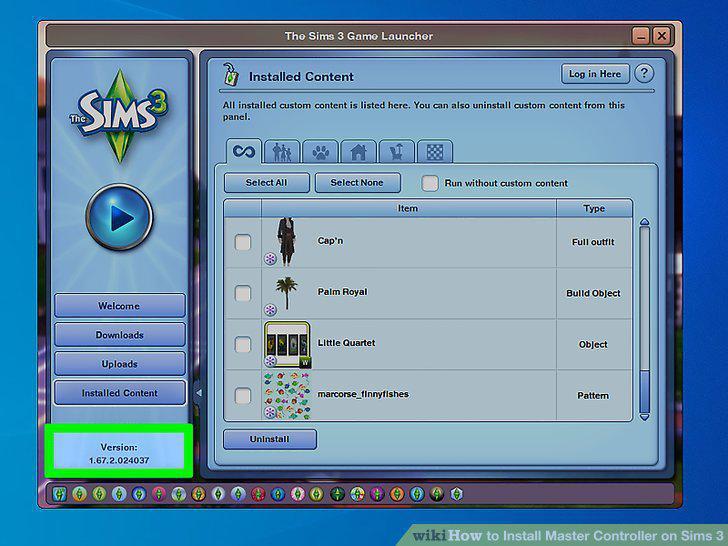Launch the game with the blue play button
The image size is (728, 546).
(x=120, y=217)
